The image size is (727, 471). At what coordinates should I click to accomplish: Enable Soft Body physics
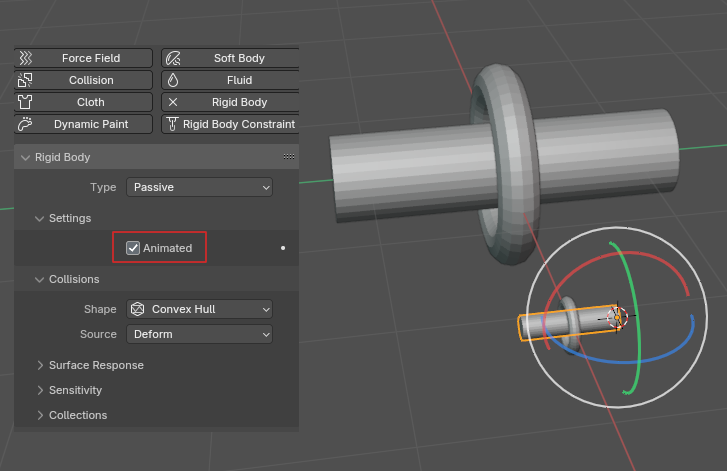click(230, 58)
